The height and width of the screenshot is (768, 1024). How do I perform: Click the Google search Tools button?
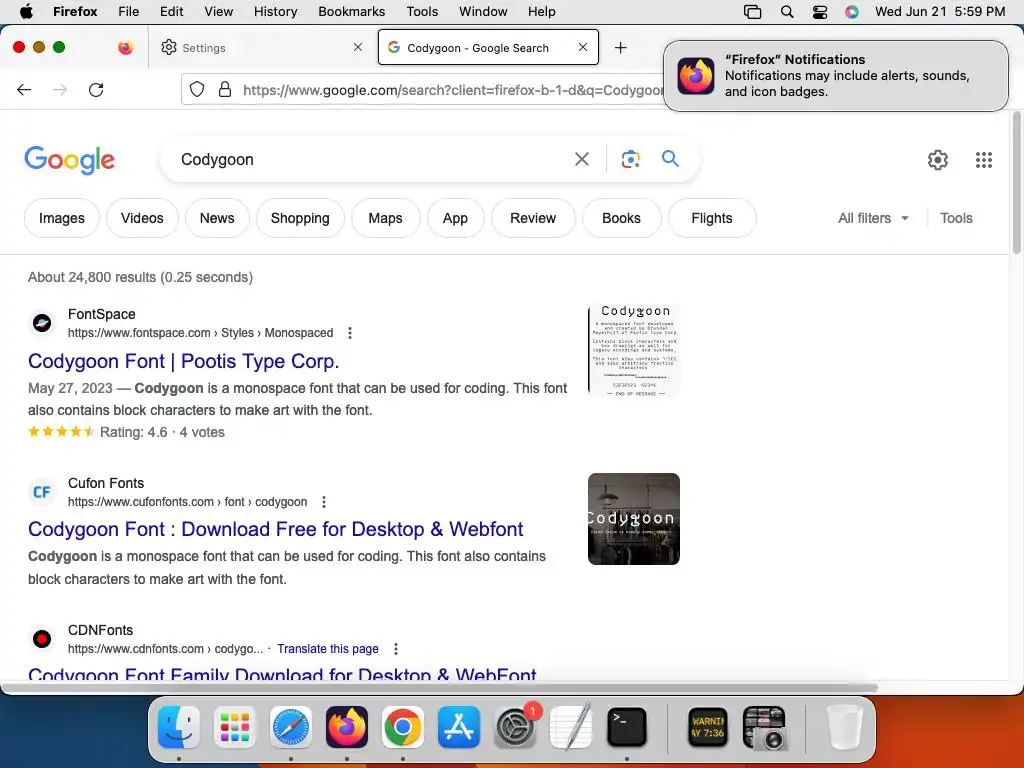[956, 218]
